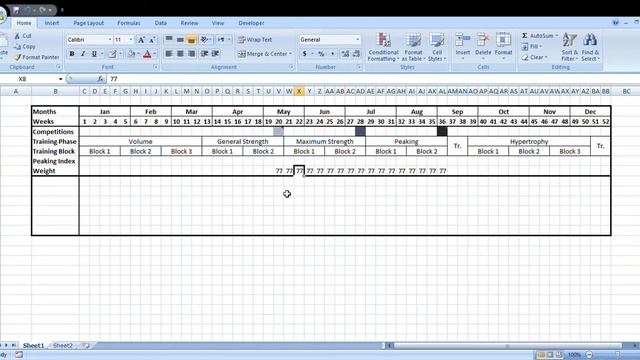Screen dimensions: 640x360
Task: Apply Percent Style
Action: pyautogui.click(x=321, y=53)
